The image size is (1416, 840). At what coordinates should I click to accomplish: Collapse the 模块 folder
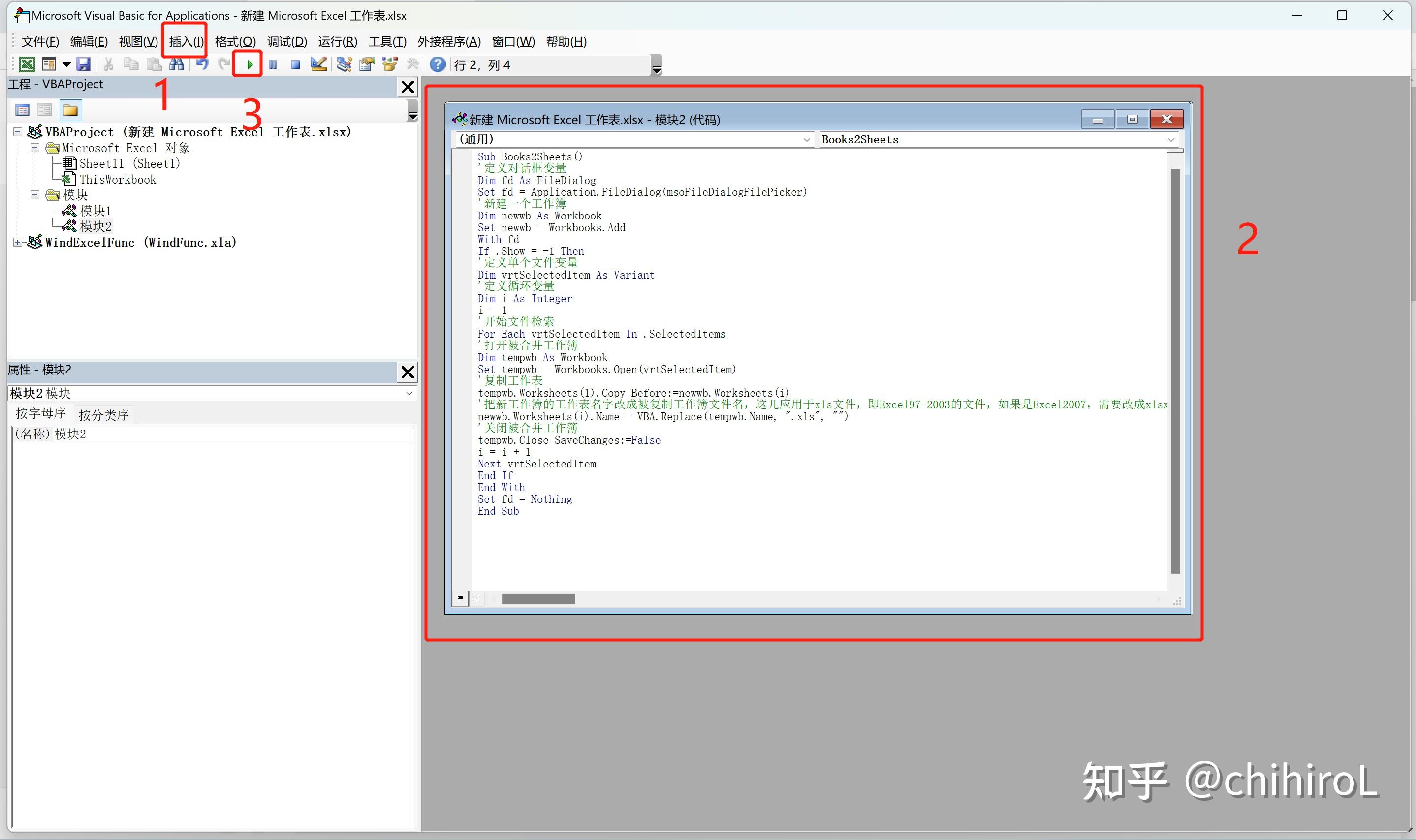(x=34, y=195)
